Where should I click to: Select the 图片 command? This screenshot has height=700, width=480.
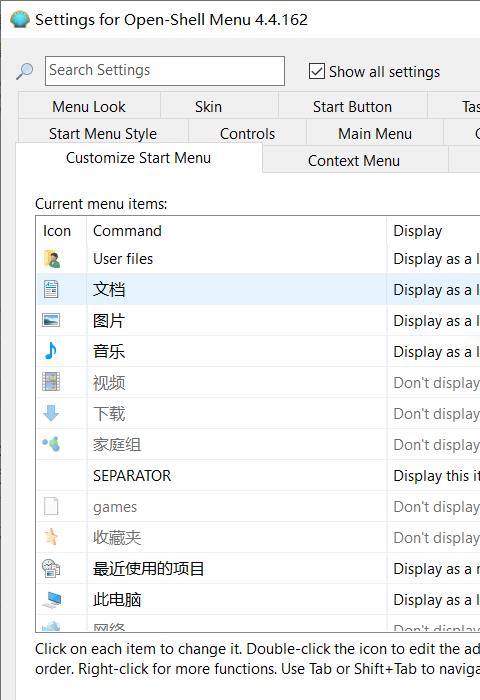coord(109,321)
